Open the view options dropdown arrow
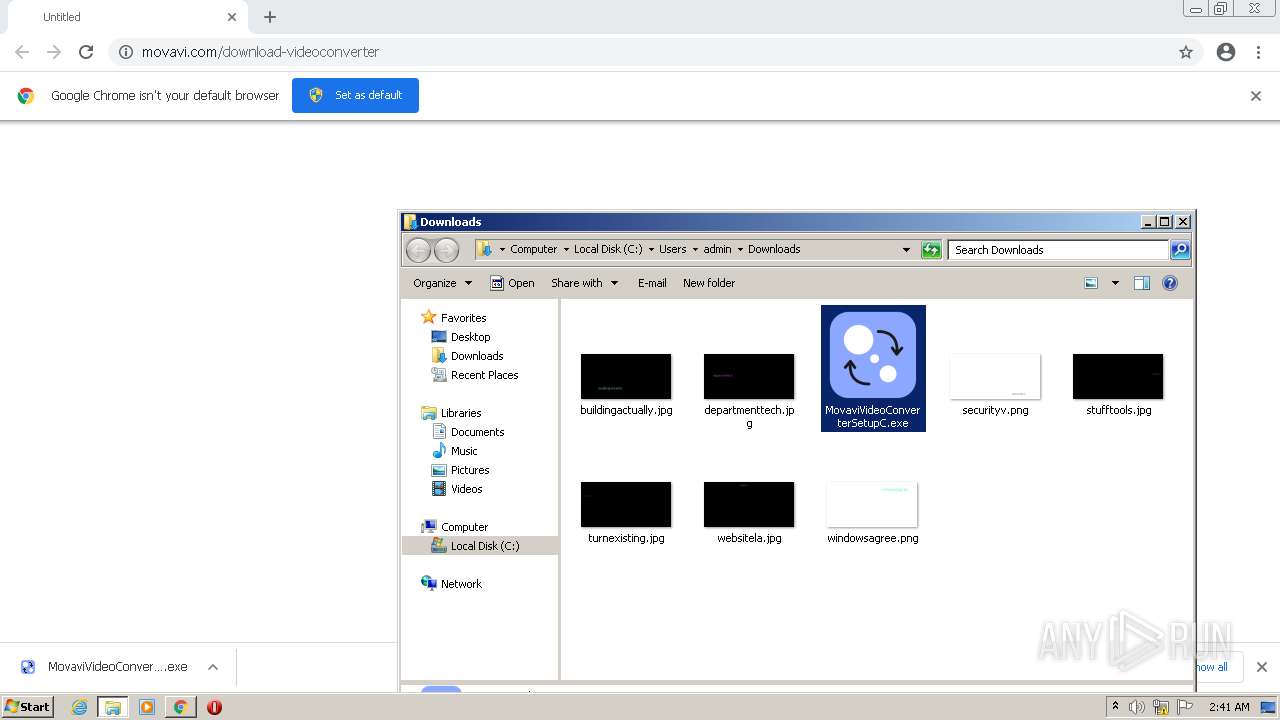The image size is (1280, 720). click(1115, 283)
